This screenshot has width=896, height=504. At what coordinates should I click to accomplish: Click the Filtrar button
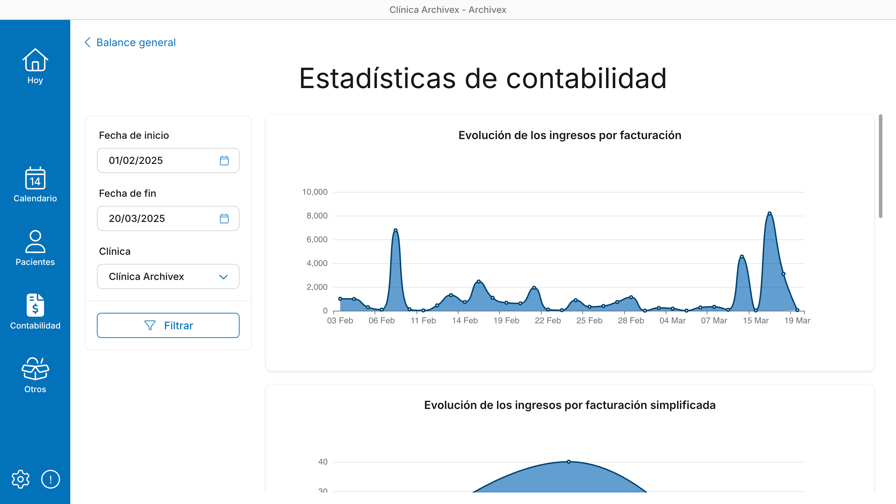pyautogui.click(x=168, y=325)
